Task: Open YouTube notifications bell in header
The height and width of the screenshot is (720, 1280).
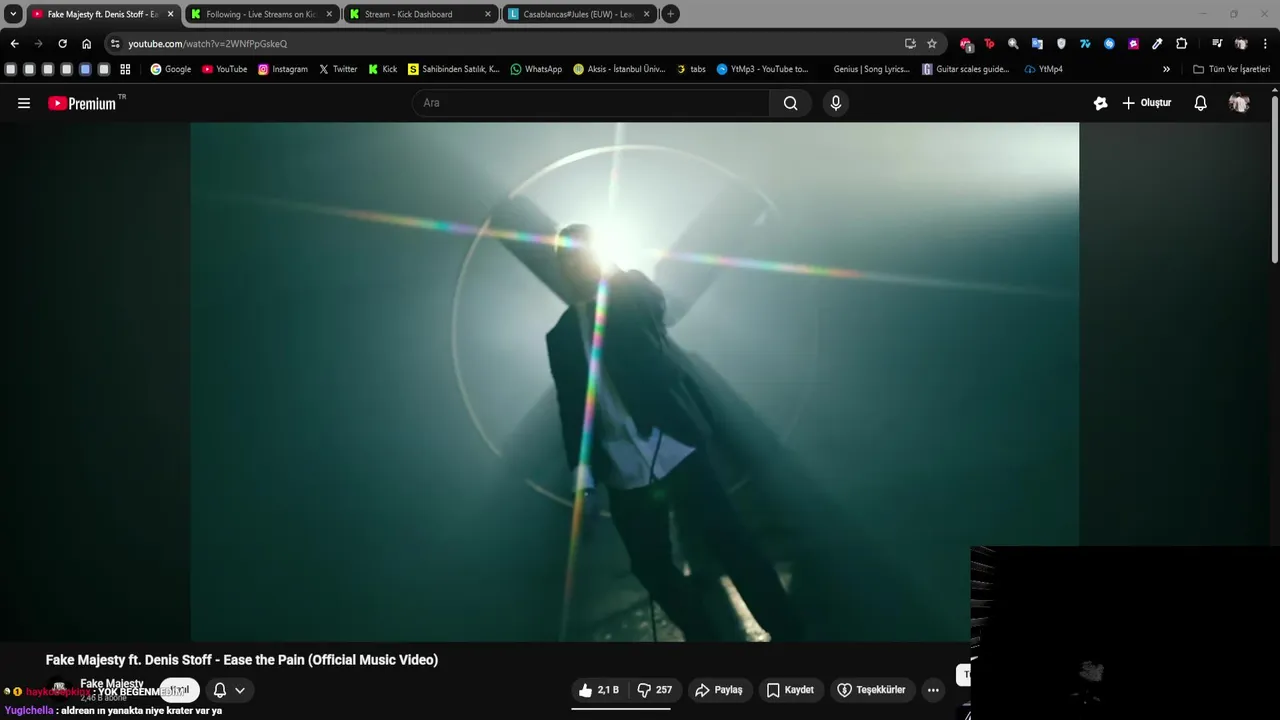Action: 1201,103
